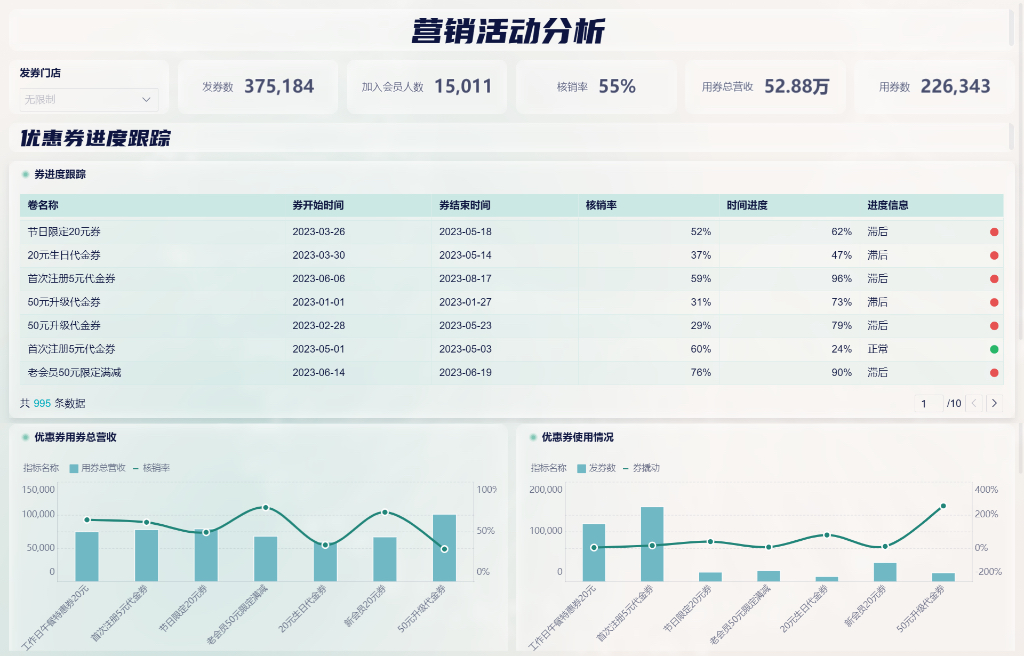1024x656 pixels.
Task: Click red status dot in 老会员50元限定满减 row
Action: pyautogui.click(x=994, y=373)
